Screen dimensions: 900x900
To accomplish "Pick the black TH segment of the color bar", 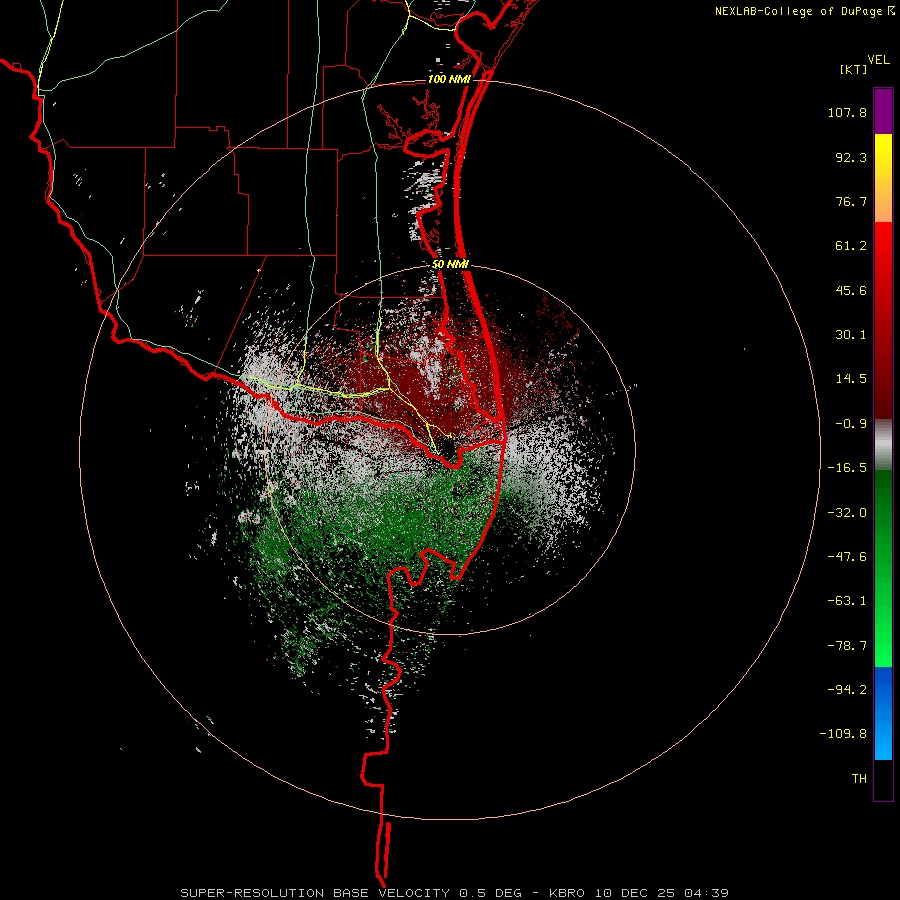I will point(883,779).
